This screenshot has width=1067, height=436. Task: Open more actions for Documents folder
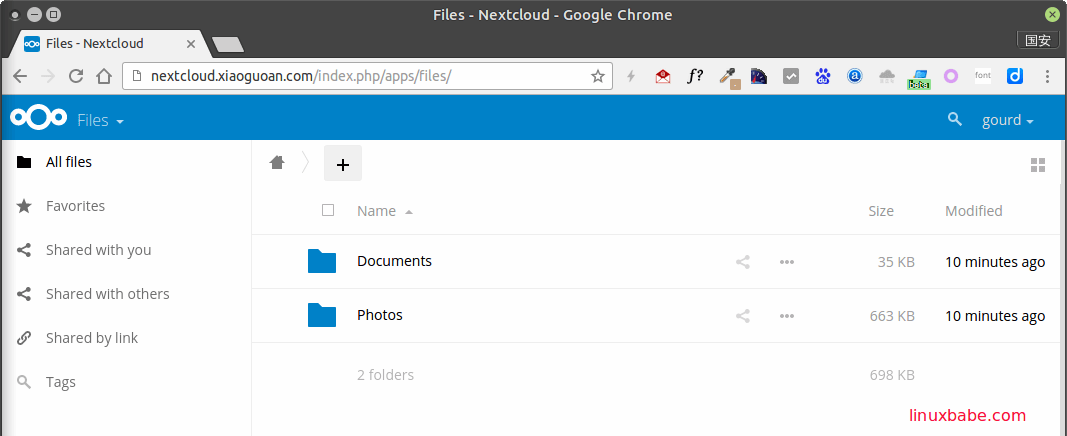click(x=787, y=262)
